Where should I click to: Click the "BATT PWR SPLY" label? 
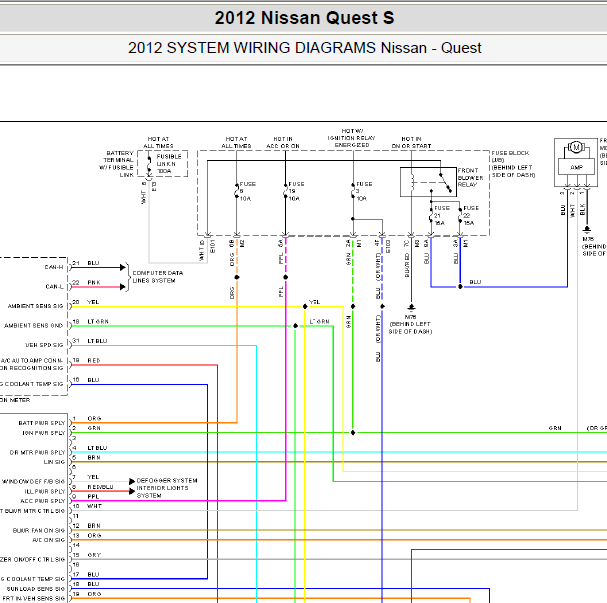coord(42,423)
